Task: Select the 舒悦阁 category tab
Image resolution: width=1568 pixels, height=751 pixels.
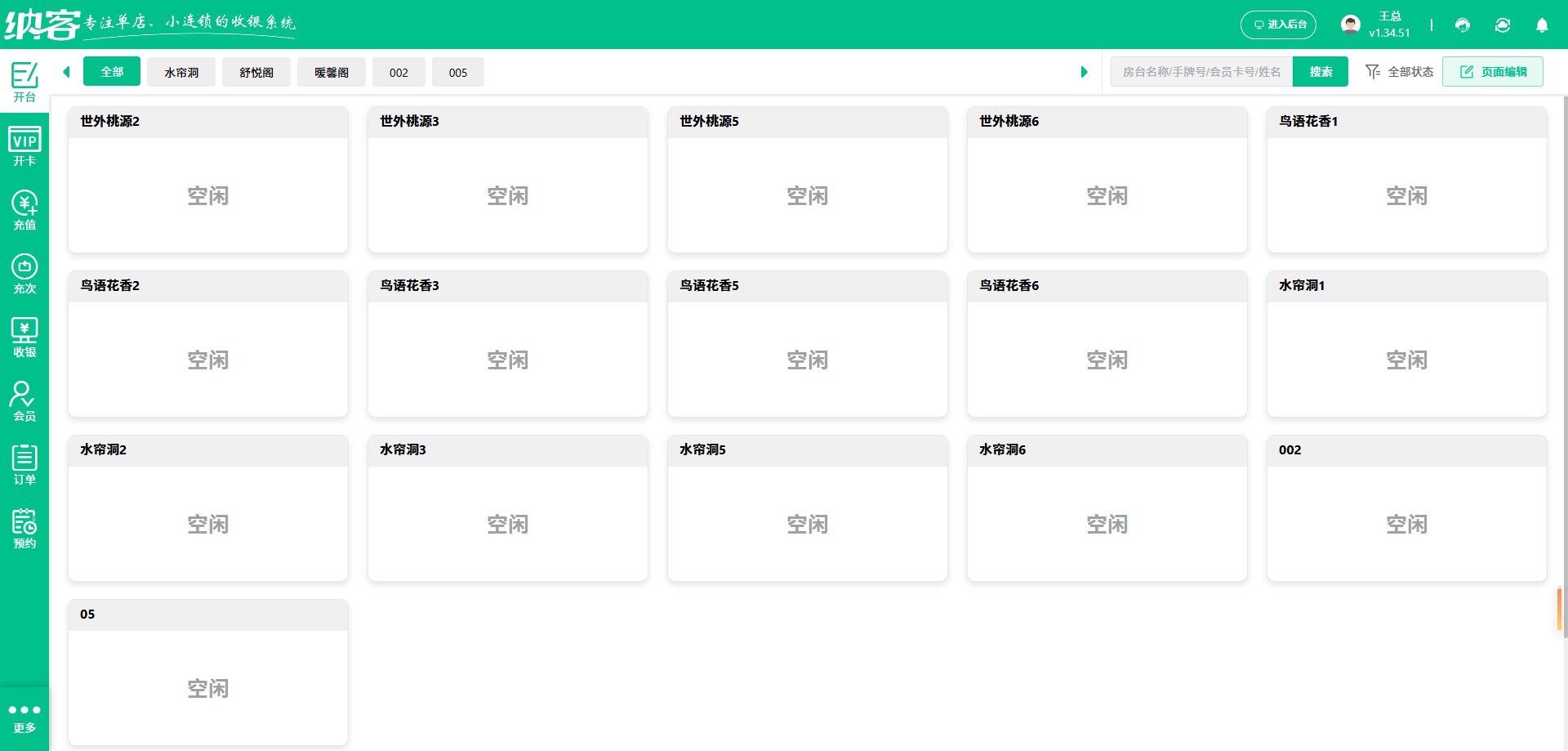Action: click(x=256, y=72)
